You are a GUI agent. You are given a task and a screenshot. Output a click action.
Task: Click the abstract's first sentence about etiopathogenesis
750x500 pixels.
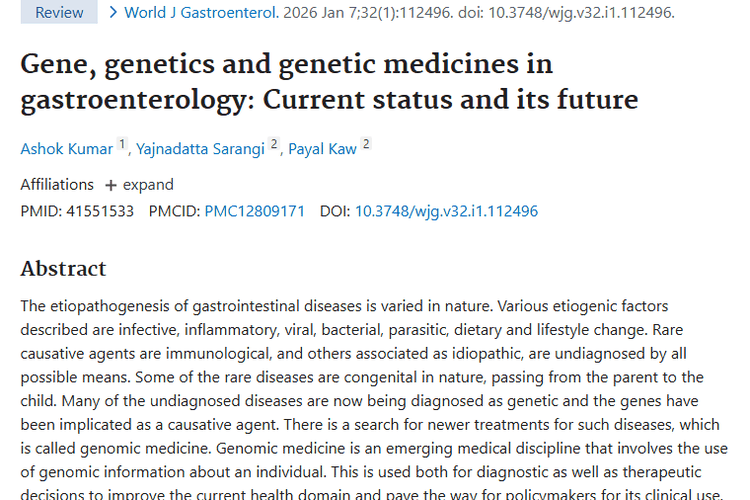(x=250, y=306)
